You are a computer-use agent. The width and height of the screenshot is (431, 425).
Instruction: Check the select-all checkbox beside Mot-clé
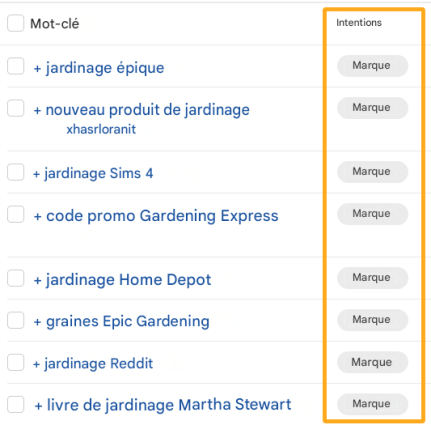click(x=15, y=23)
